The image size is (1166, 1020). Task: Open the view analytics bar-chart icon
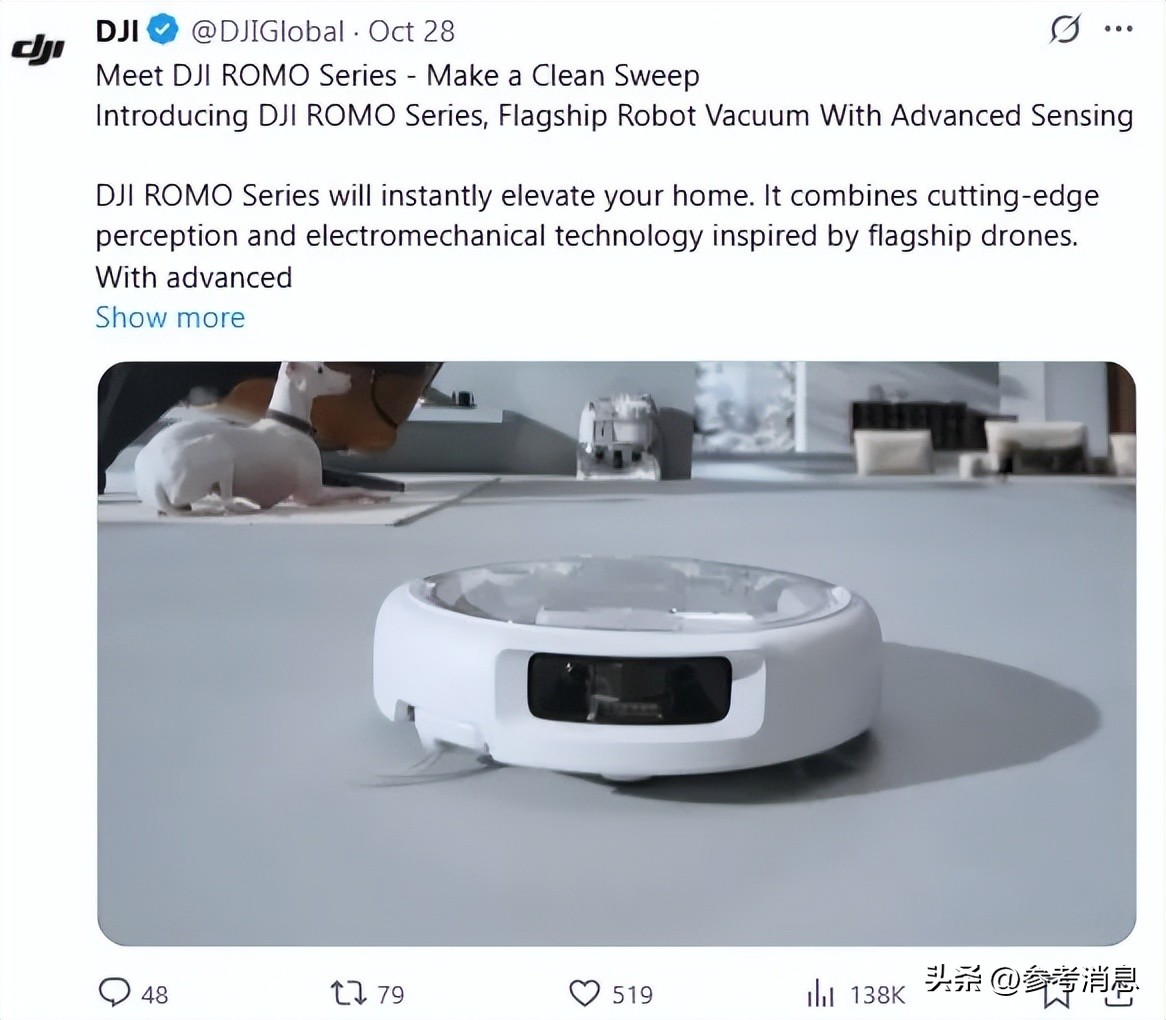click(x=820, y=993)
